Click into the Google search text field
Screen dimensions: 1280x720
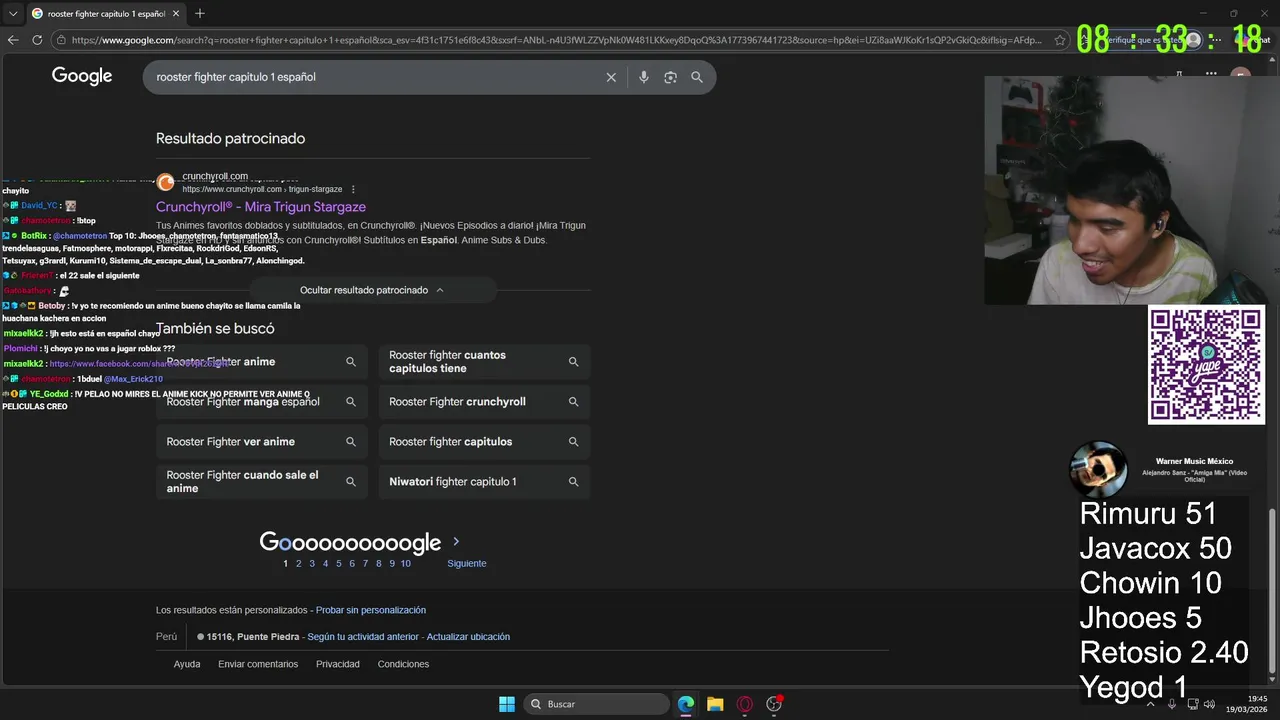(375, 77)
